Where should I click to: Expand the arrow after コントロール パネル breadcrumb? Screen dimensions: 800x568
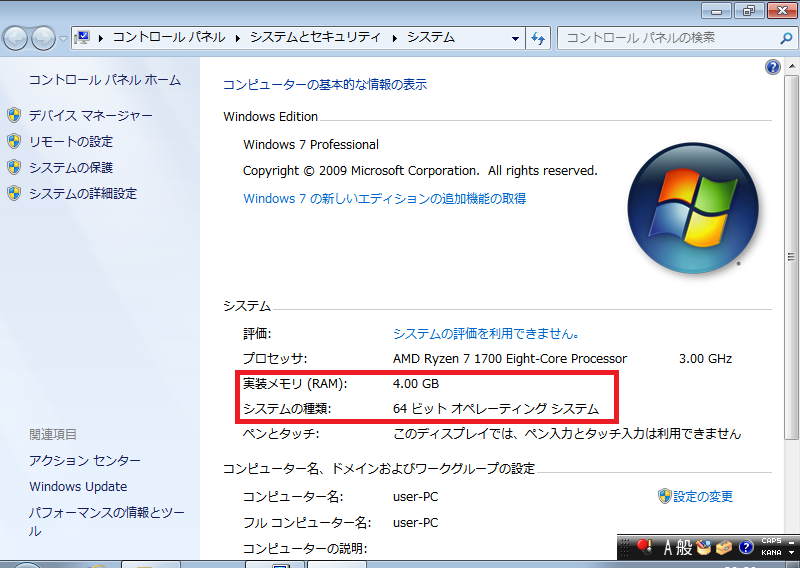click(x=238, y=38)
